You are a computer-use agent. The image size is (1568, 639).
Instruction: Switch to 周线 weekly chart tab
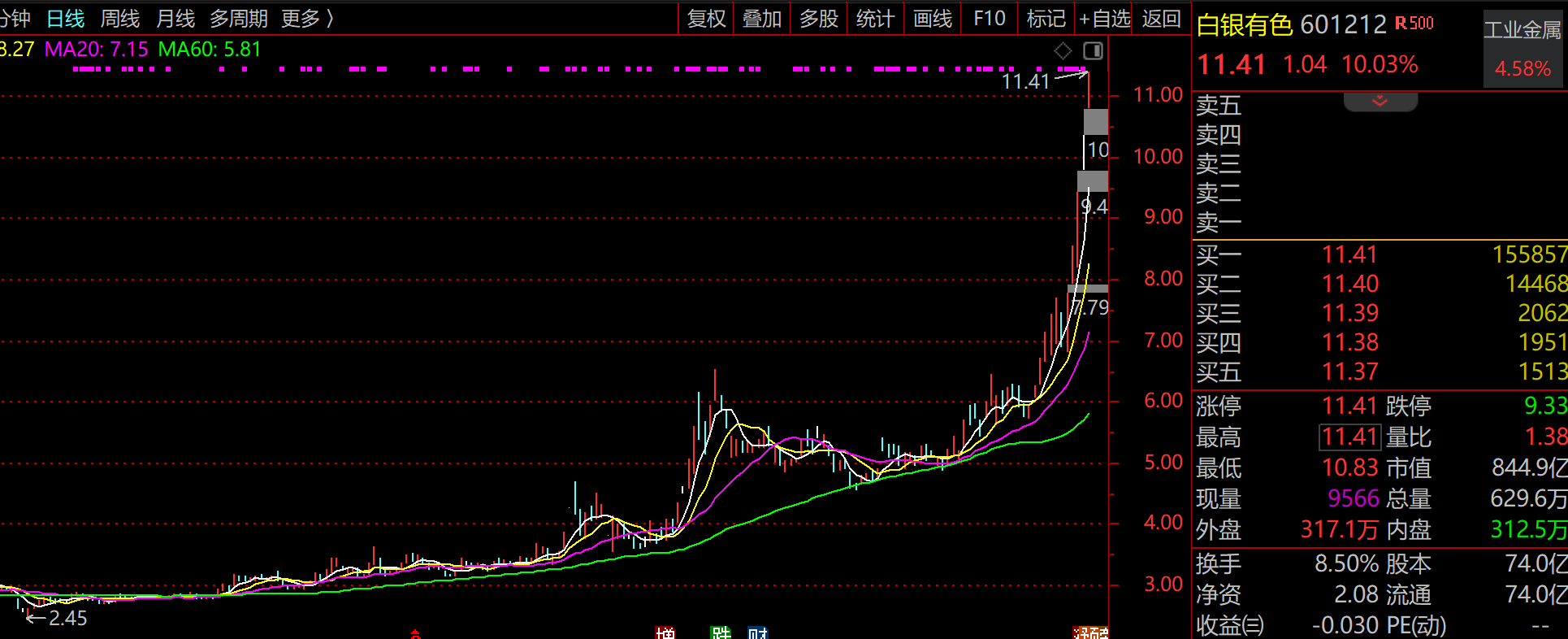coord(119,19)
